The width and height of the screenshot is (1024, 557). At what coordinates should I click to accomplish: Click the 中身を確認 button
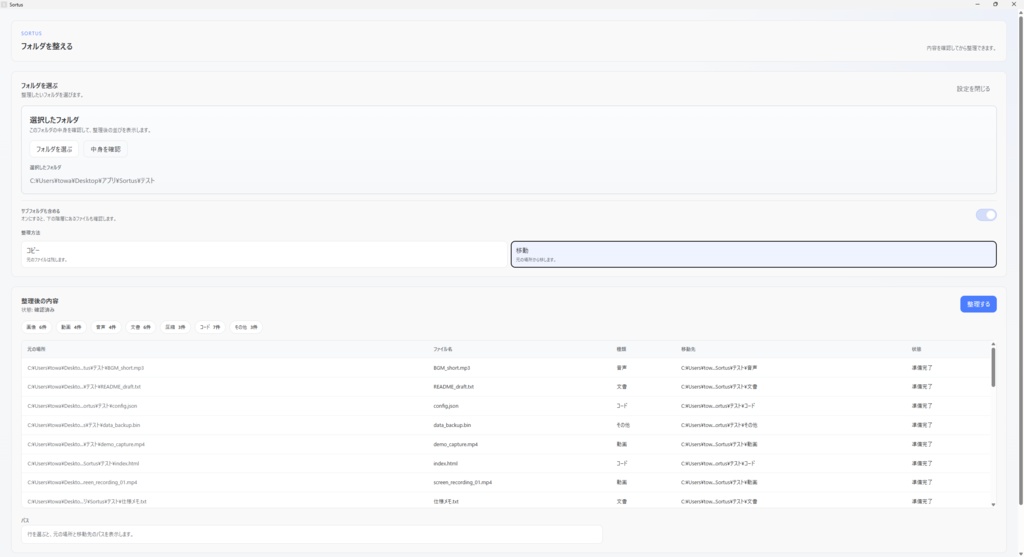coord(105,149)
